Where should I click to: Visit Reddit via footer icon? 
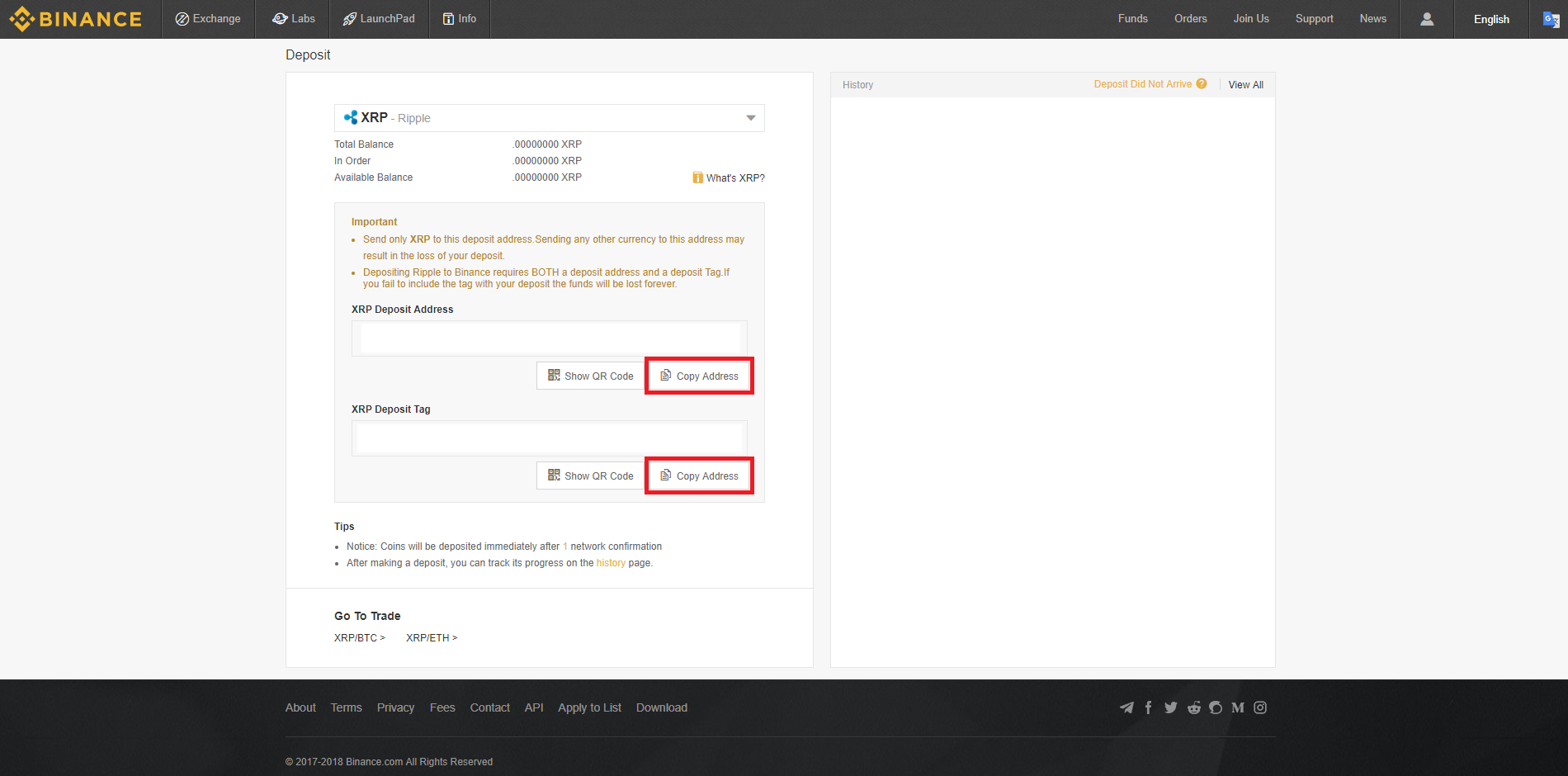(1193, 707)
